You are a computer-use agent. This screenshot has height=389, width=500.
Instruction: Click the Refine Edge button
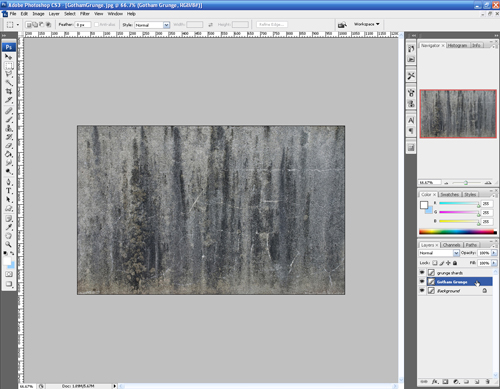pos(272,25)
